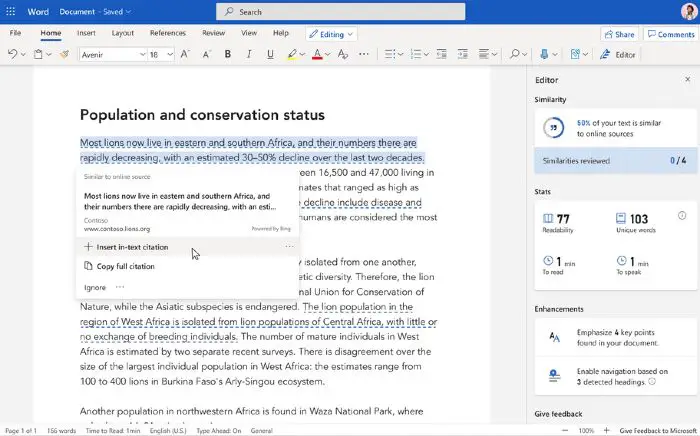Open more options beside Insert in-text citation

(x=289, y=246)
